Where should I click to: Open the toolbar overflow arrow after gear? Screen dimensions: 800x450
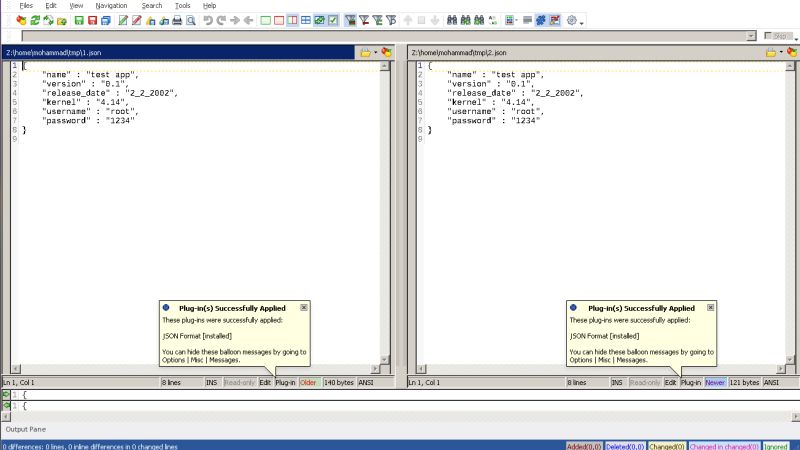[x=582, y=21]
